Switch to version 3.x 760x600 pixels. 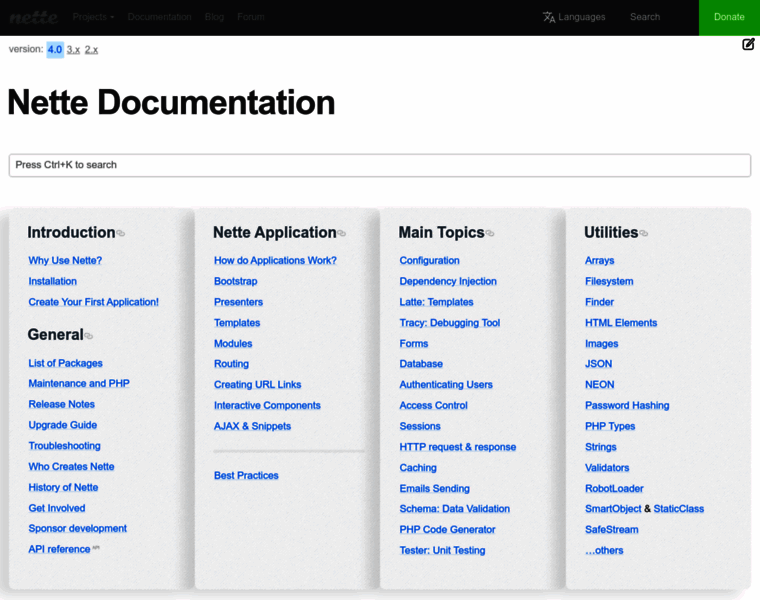tap(73, 49)
